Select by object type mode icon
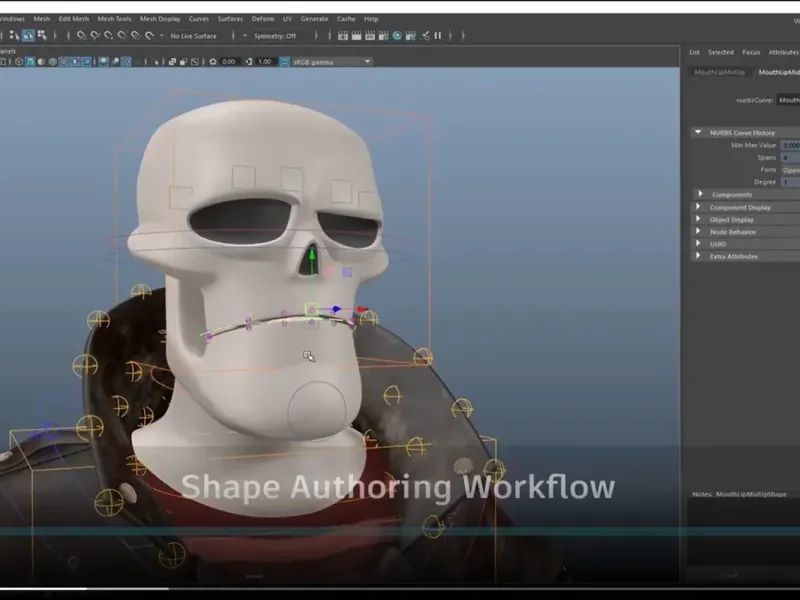 coord(29,35)
